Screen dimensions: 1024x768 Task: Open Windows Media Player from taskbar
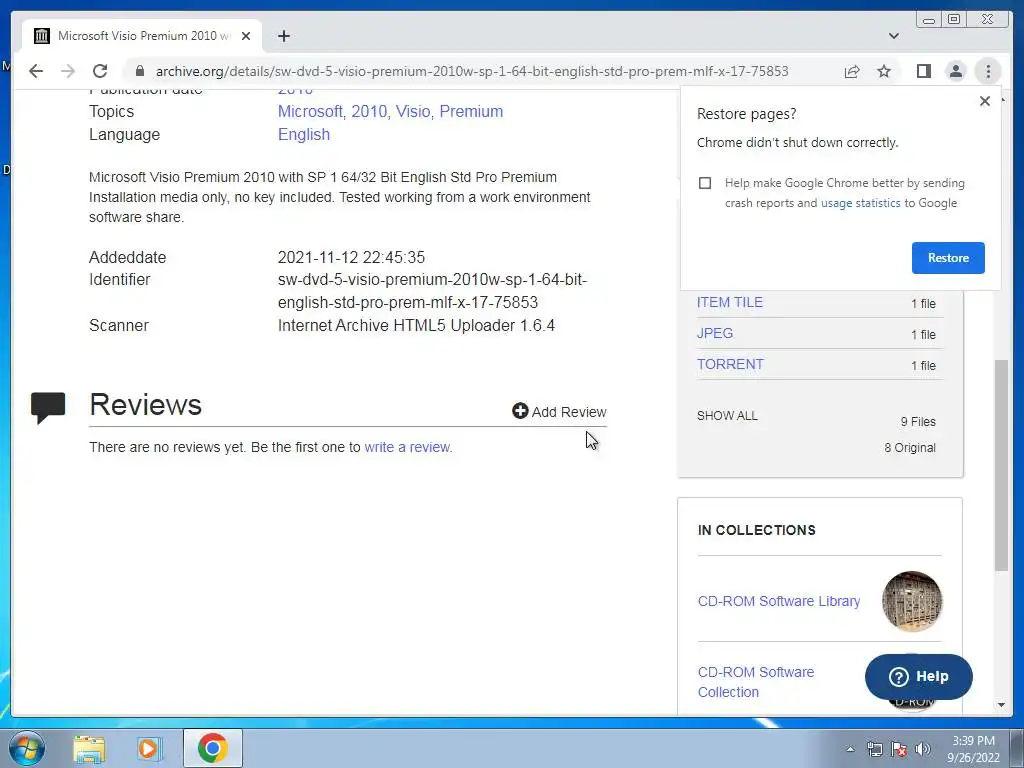tap(148, 749)
